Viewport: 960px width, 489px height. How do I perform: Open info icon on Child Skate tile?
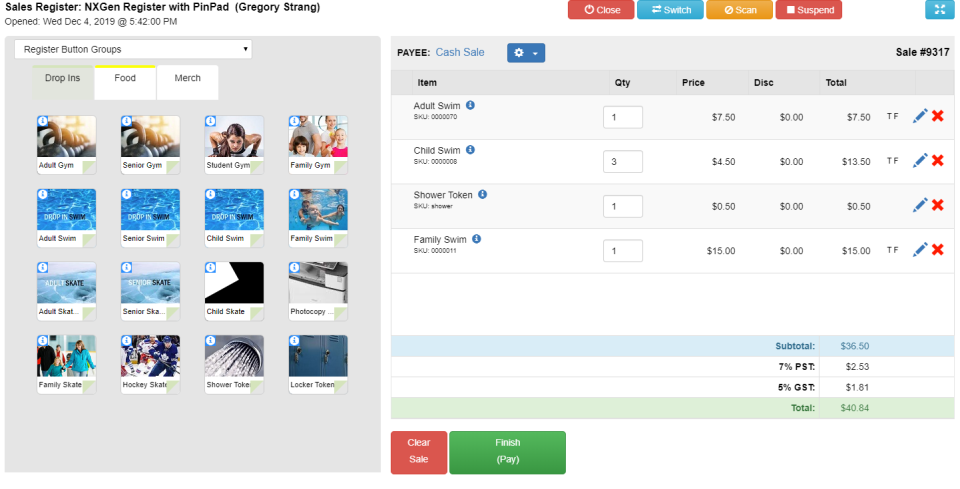[x=211, y=268]
